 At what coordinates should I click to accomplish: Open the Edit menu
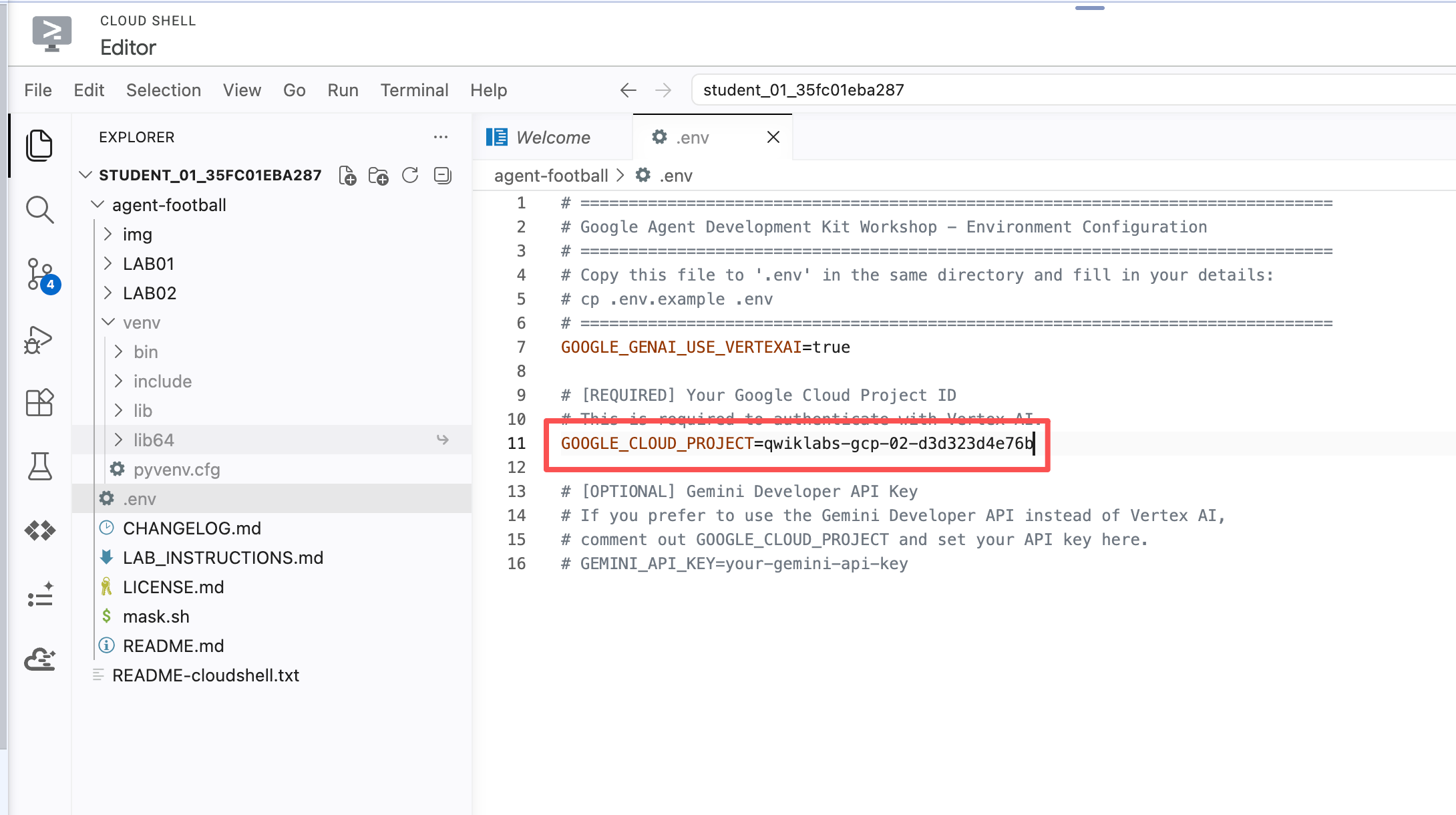(x=89, y=90)
